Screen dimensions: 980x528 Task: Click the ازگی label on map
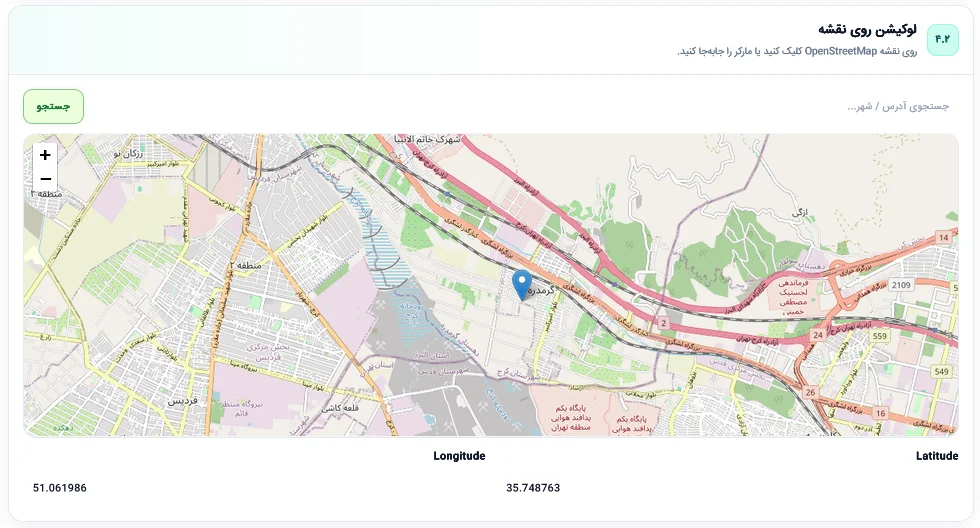pos(799,212)
